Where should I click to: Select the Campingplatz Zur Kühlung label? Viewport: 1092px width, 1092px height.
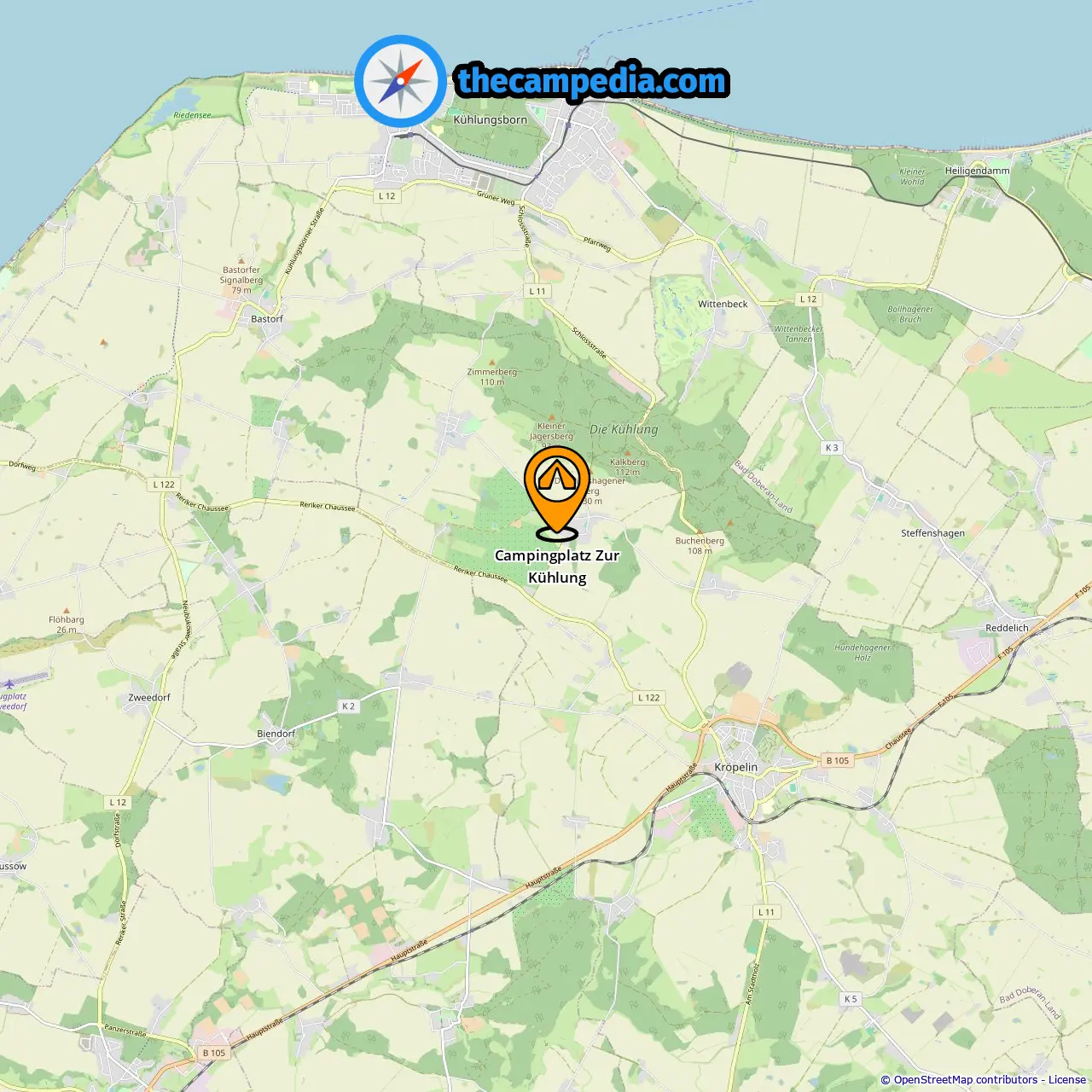557,566
